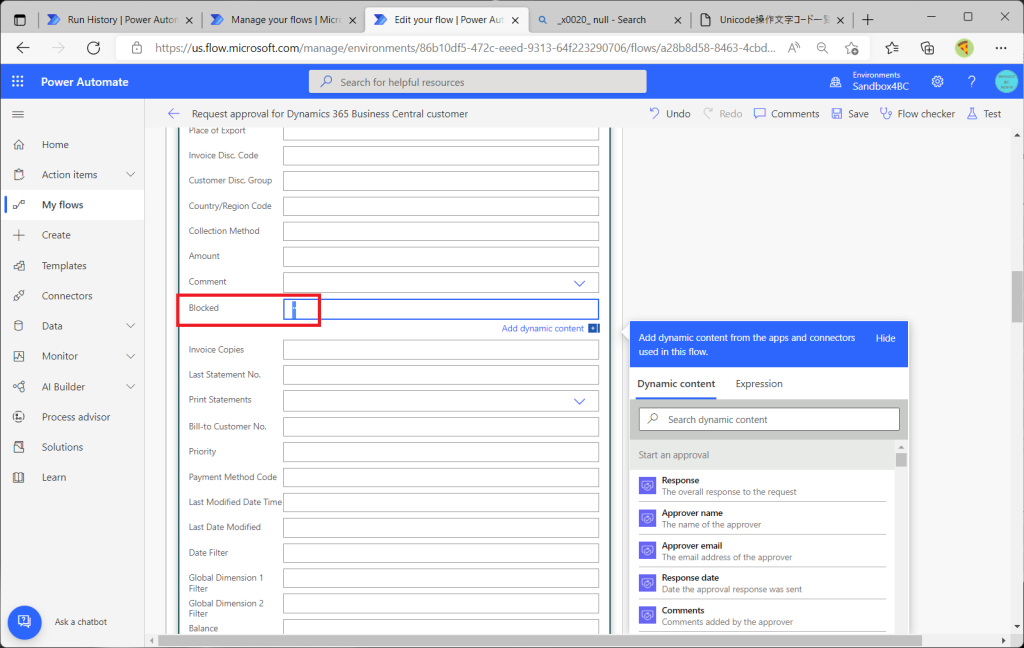
Task: Click the browser address bar URL
Action: coord(465,48)
